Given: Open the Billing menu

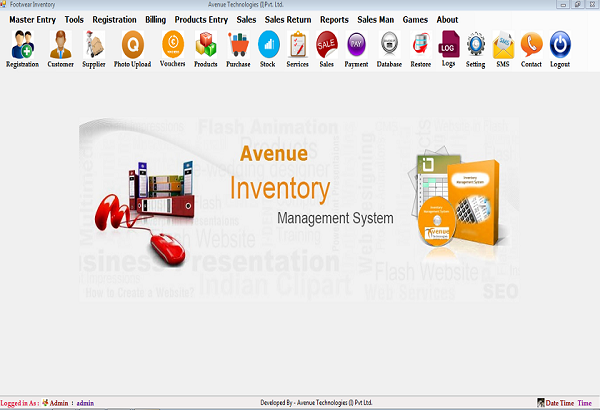Looking at the screenshot, I should pyautogui.click(x=155, y=20).
